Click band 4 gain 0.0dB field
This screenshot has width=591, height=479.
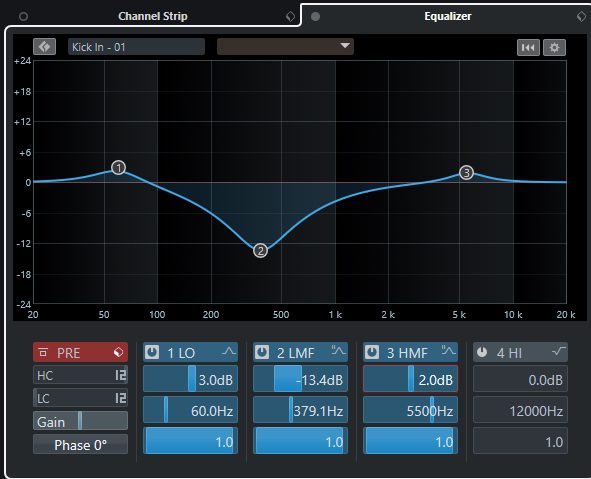click(x=521, y=379)
